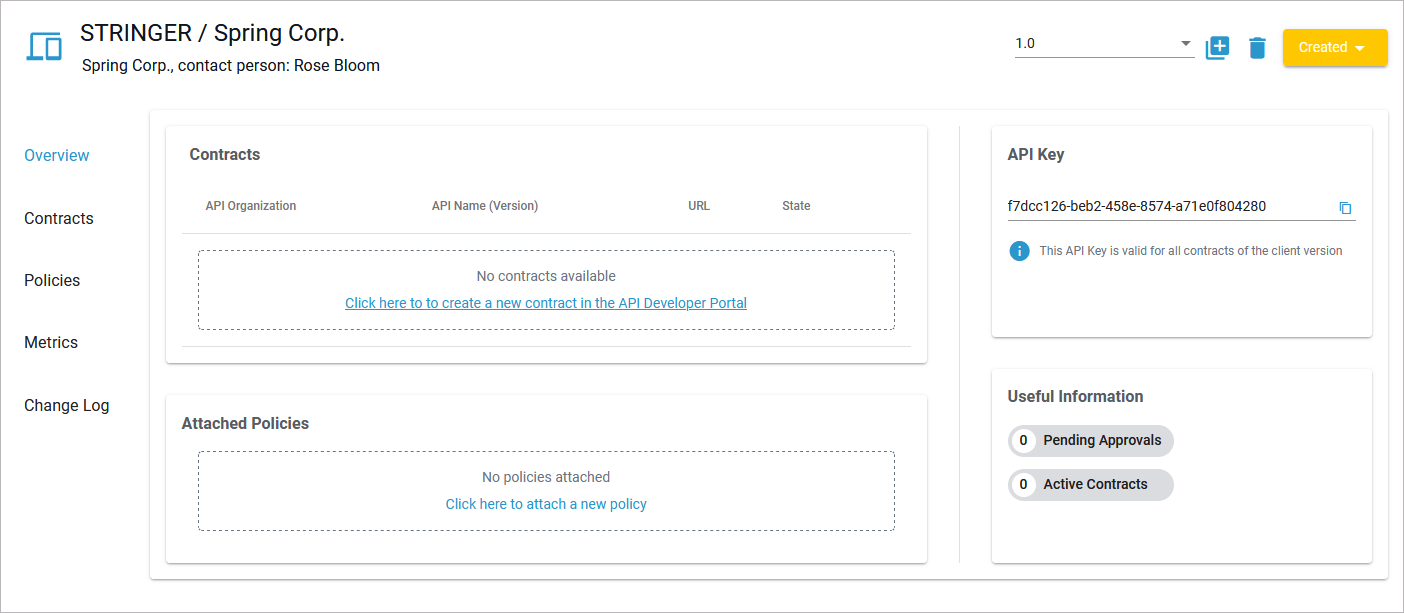
Task: Expand the Created status dropdown
Action: [x=1334, y=47]
